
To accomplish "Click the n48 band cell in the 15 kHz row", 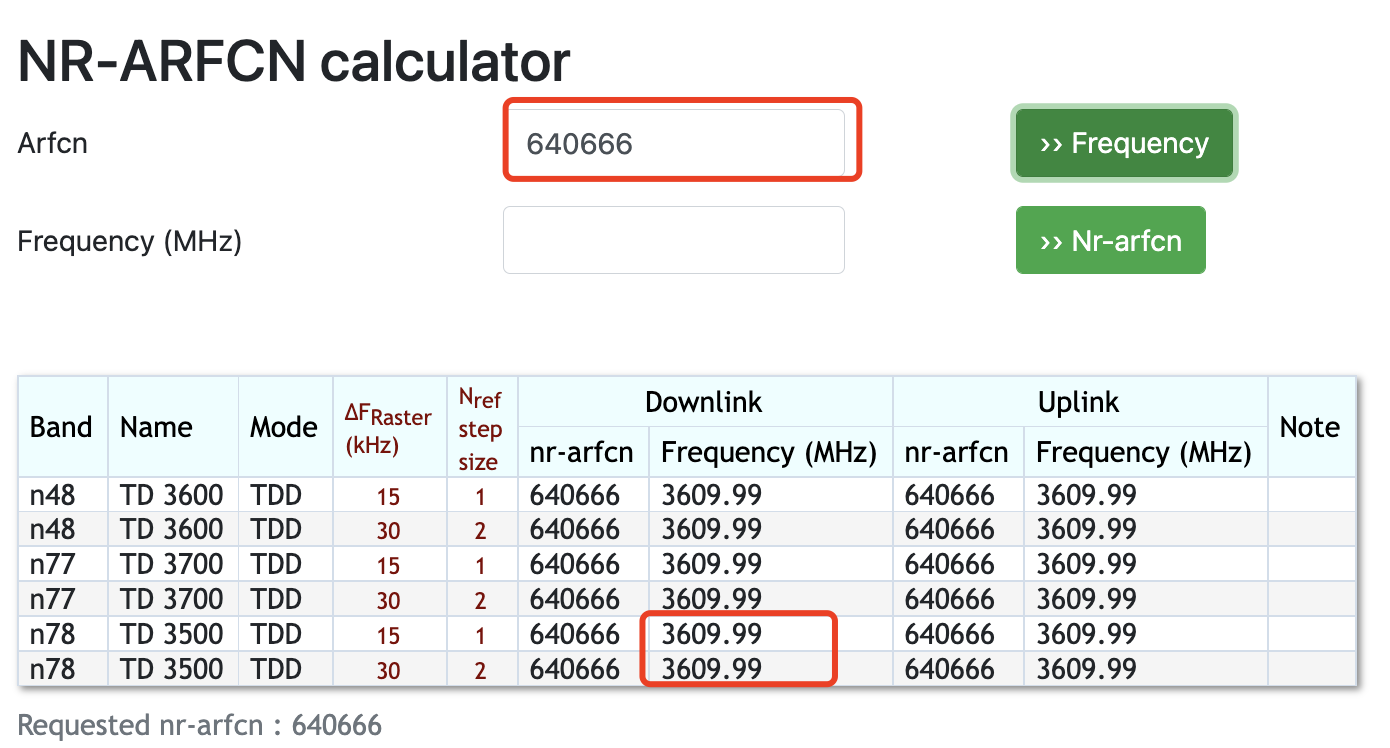I will 53,495.
